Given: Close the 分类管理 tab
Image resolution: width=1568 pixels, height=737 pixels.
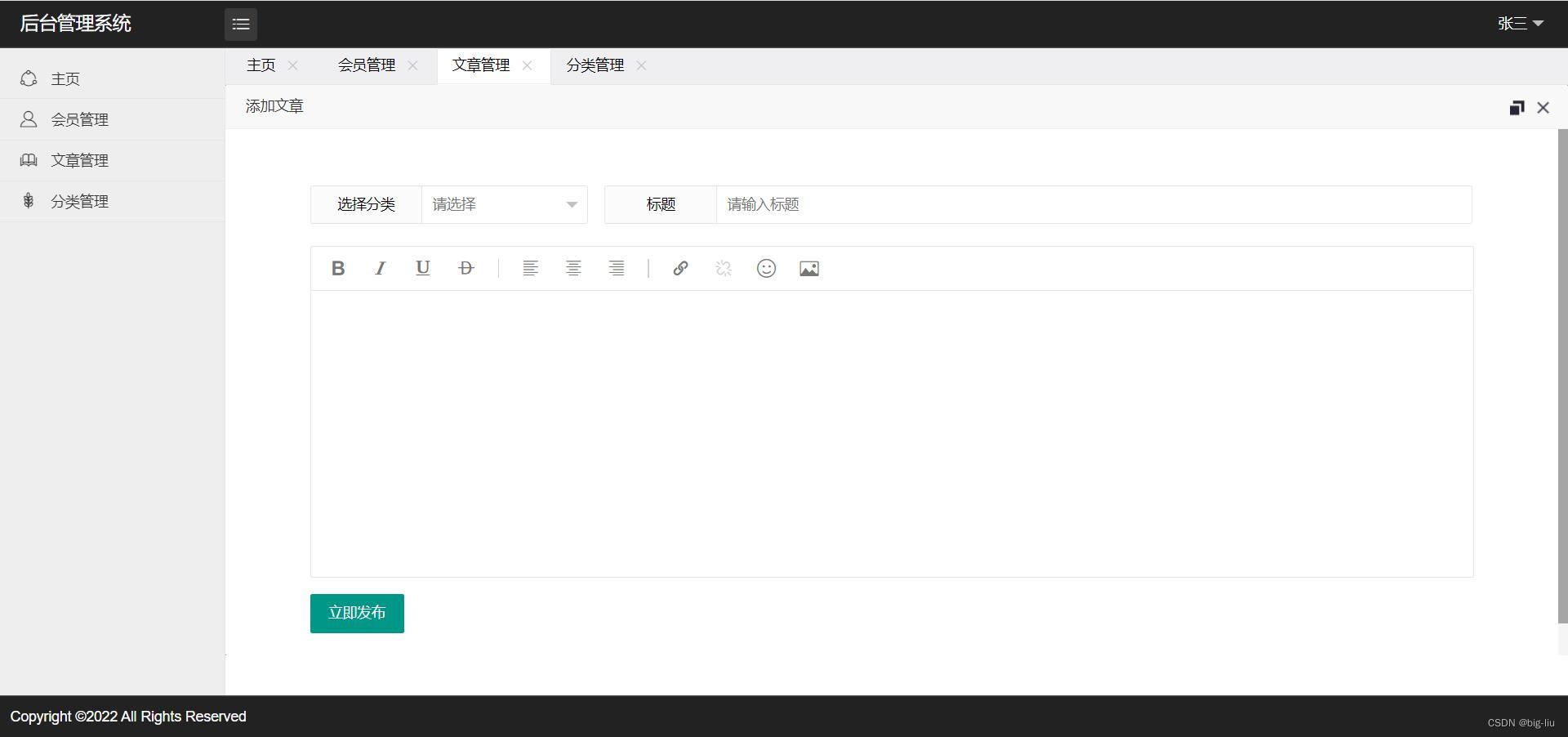Looking at the screenshot, I should (x=641, y=65).
